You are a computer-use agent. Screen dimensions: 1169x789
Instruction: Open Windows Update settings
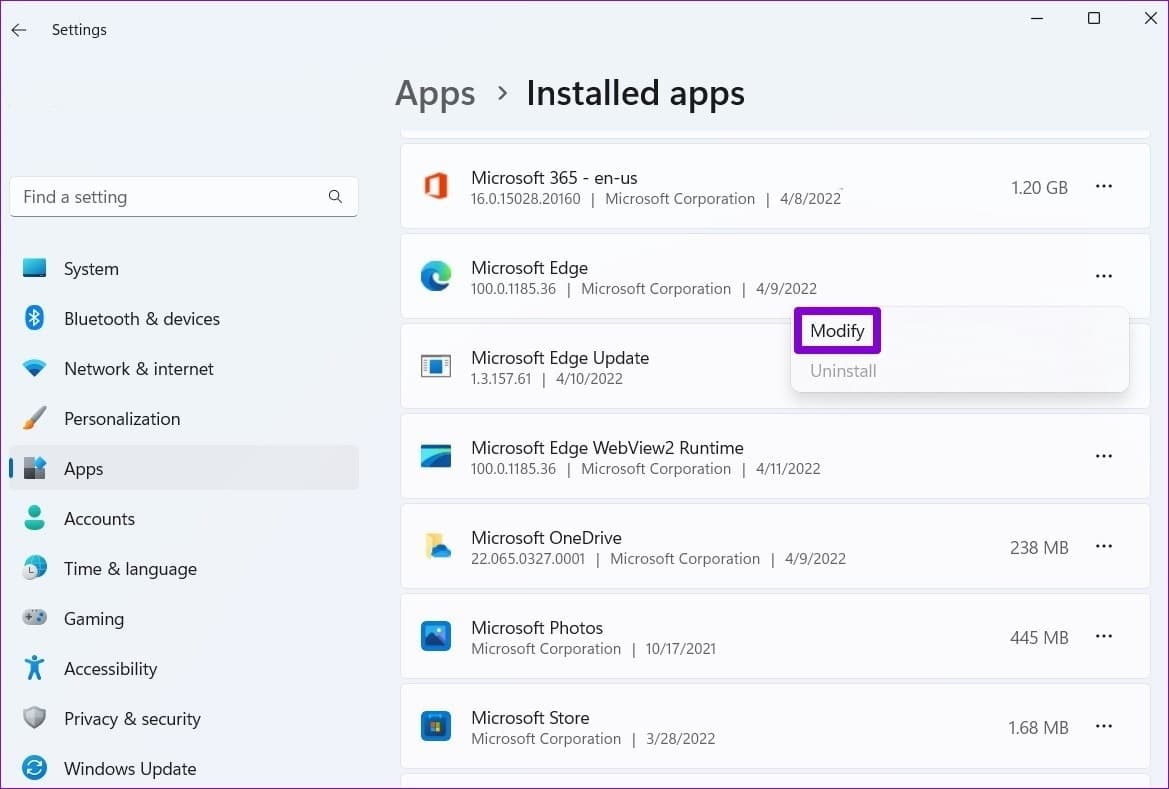tap(129, 769)
